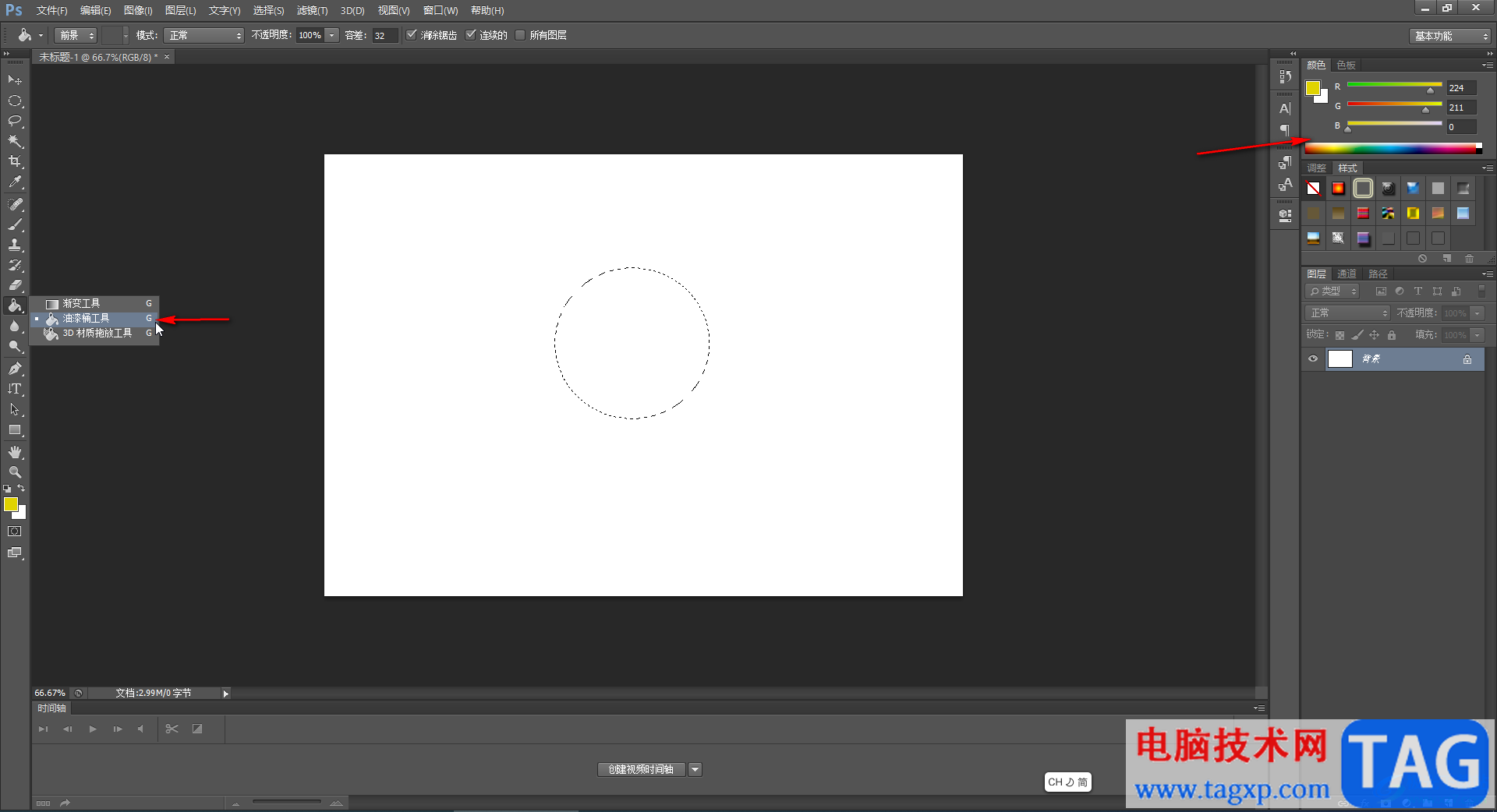Click the CH input method indicator
Image resolution: width=1497 pixels, height=812 pixels.
tap(1067, 782)
